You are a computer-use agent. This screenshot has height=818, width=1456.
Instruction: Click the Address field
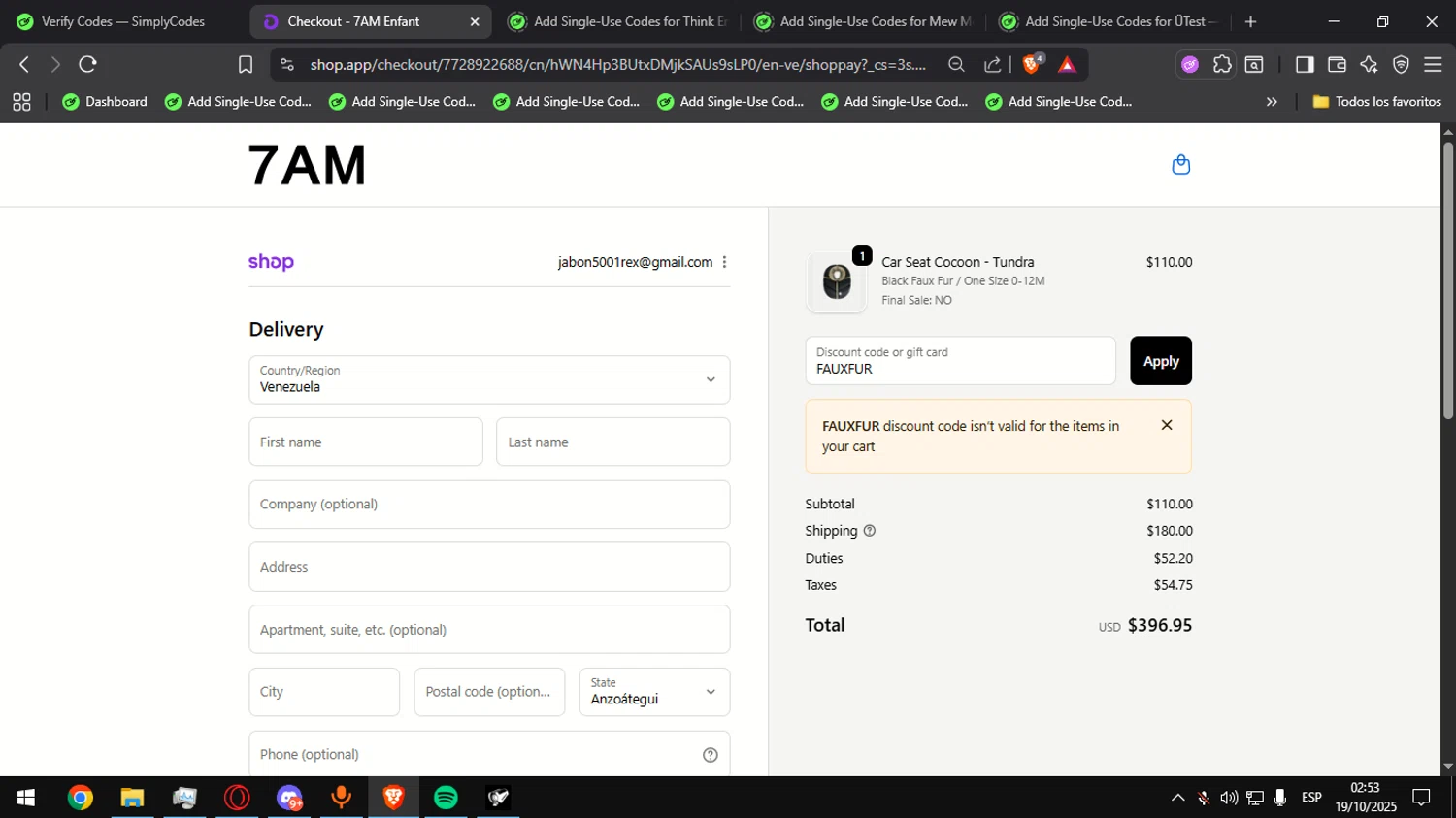[489, 567]
